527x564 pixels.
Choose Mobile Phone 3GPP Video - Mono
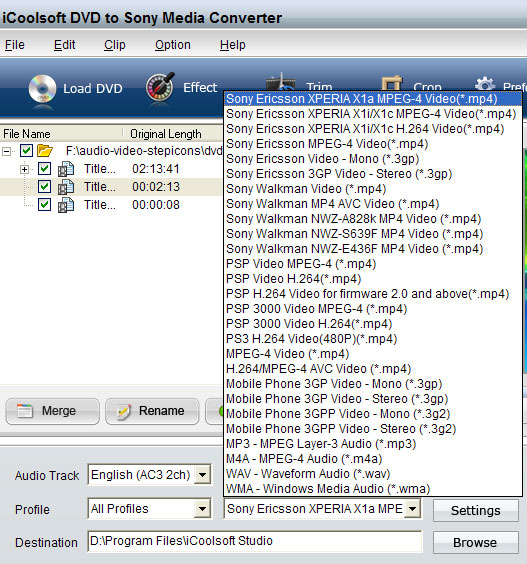373,414
